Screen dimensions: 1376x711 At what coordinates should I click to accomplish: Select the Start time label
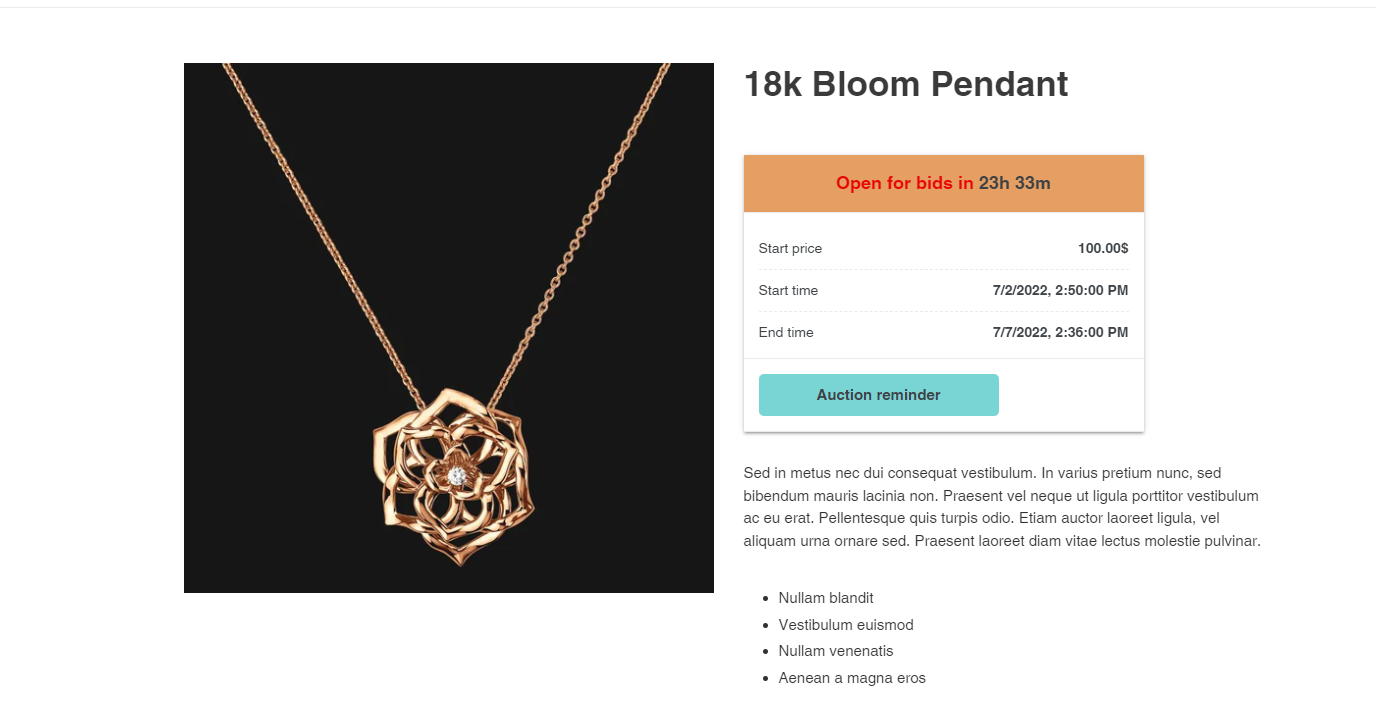tap(788, 290)
